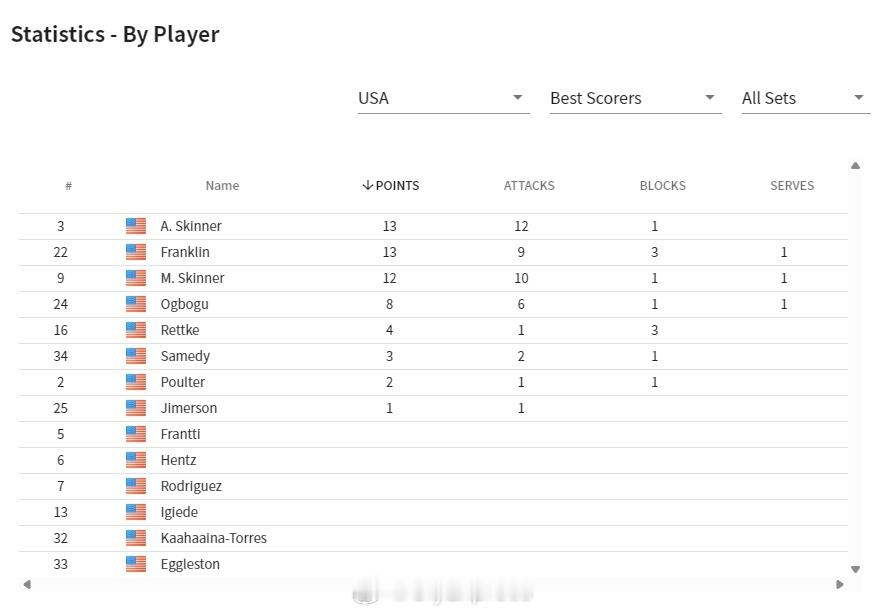Select player M. Skinner row name
The width and height of the screenshot is (887, 613).
click(192, 278)
